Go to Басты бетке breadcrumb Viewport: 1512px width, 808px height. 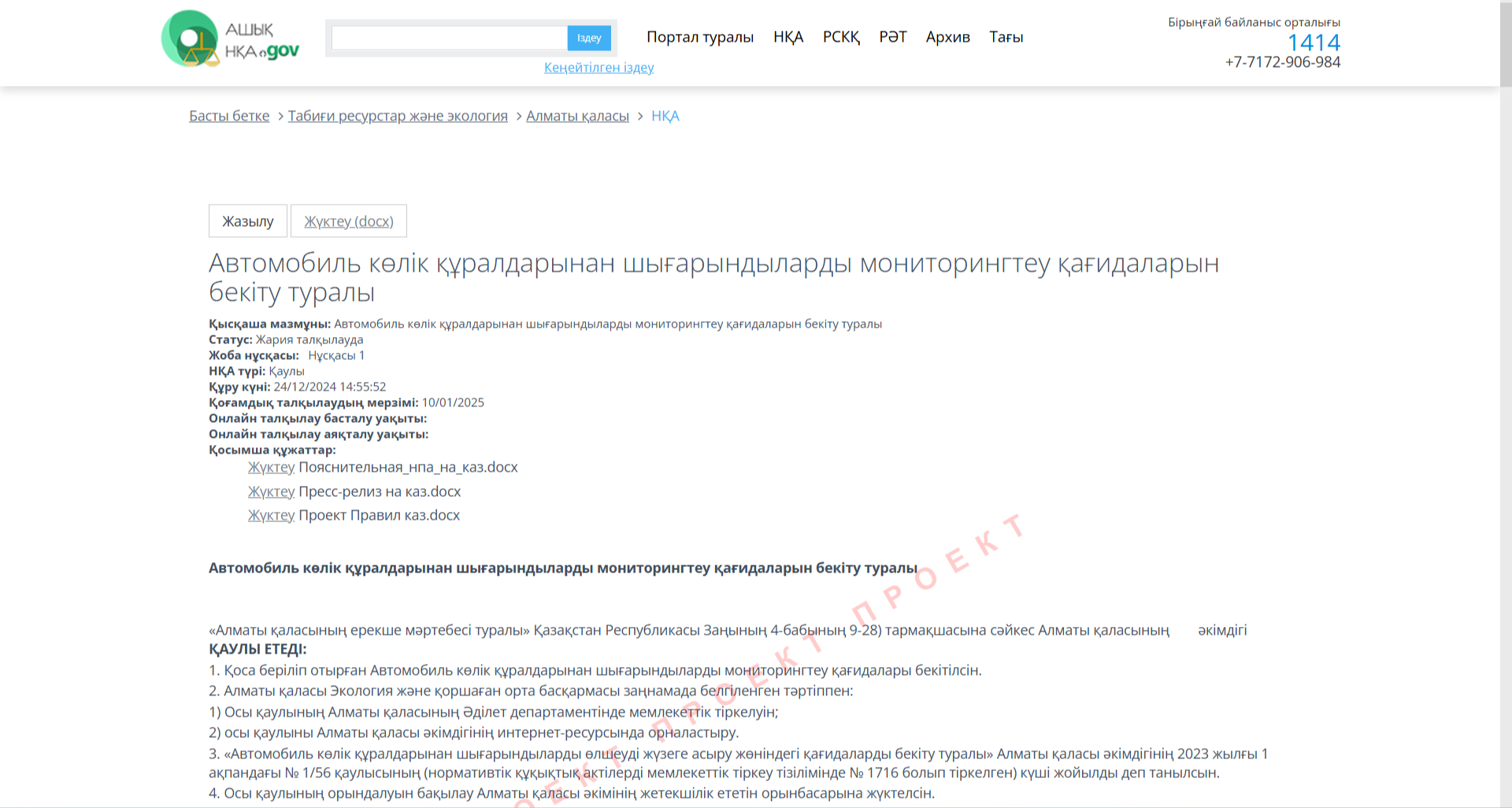(229, 116)
